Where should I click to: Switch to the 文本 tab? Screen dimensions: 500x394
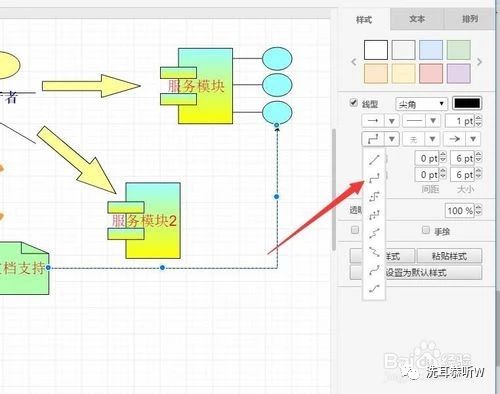[417, 19]
